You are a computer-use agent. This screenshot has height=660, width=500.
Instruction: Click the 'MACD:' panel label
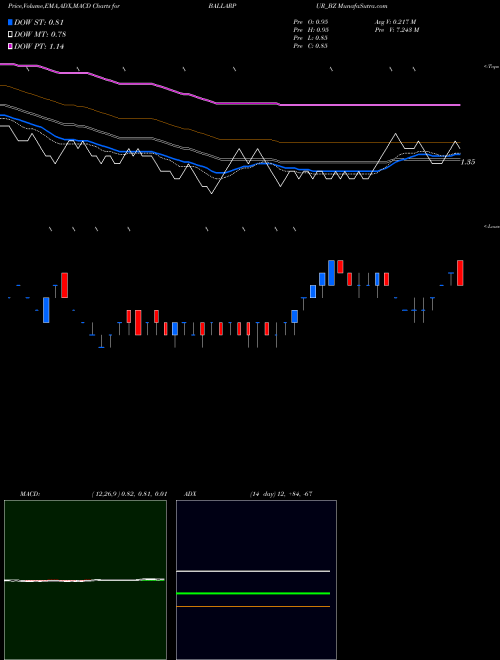(x=30, y=494)
